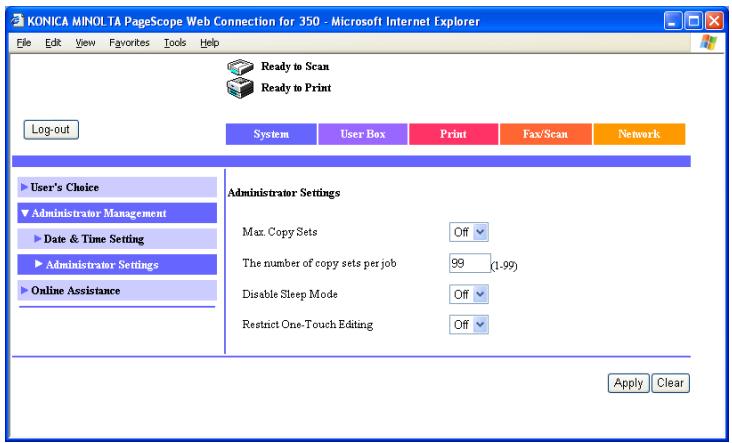Click the (1-99) range hint
The height and width of the screenshot is (443, 732).
pyautogui.click(x=504, y=266)
